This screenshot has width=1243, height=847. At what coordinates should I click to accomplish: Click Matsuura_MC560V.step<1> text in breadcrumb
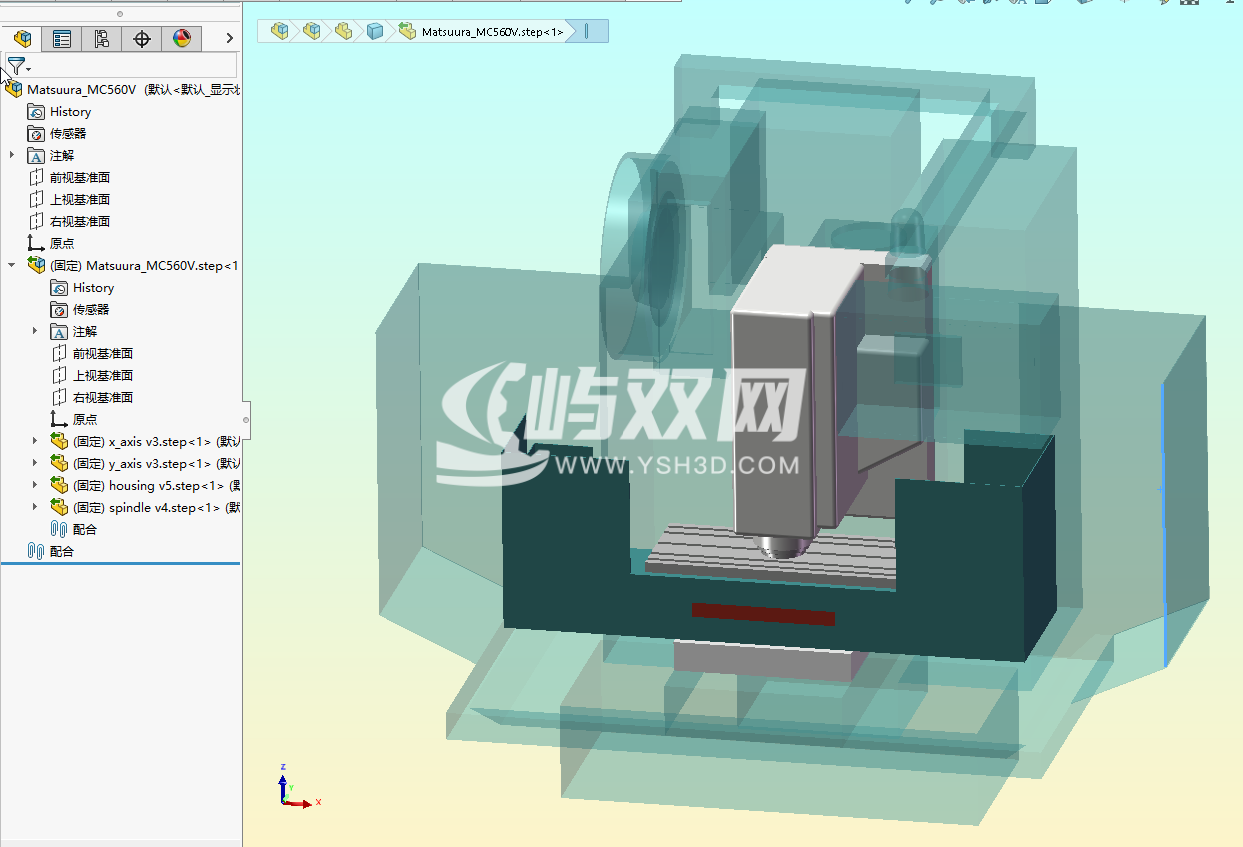(492, 32)
